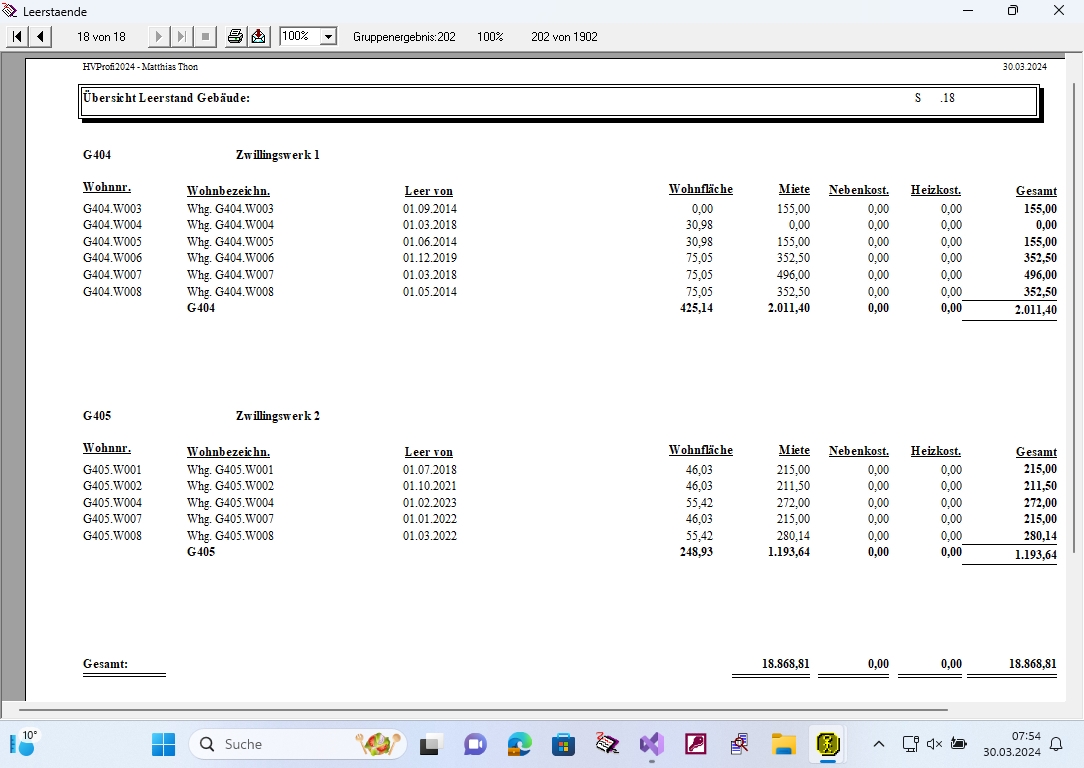The image size is (1084, 768).
Task: Click the '202 von 1902' record count
Action: [x=564, y=37]
